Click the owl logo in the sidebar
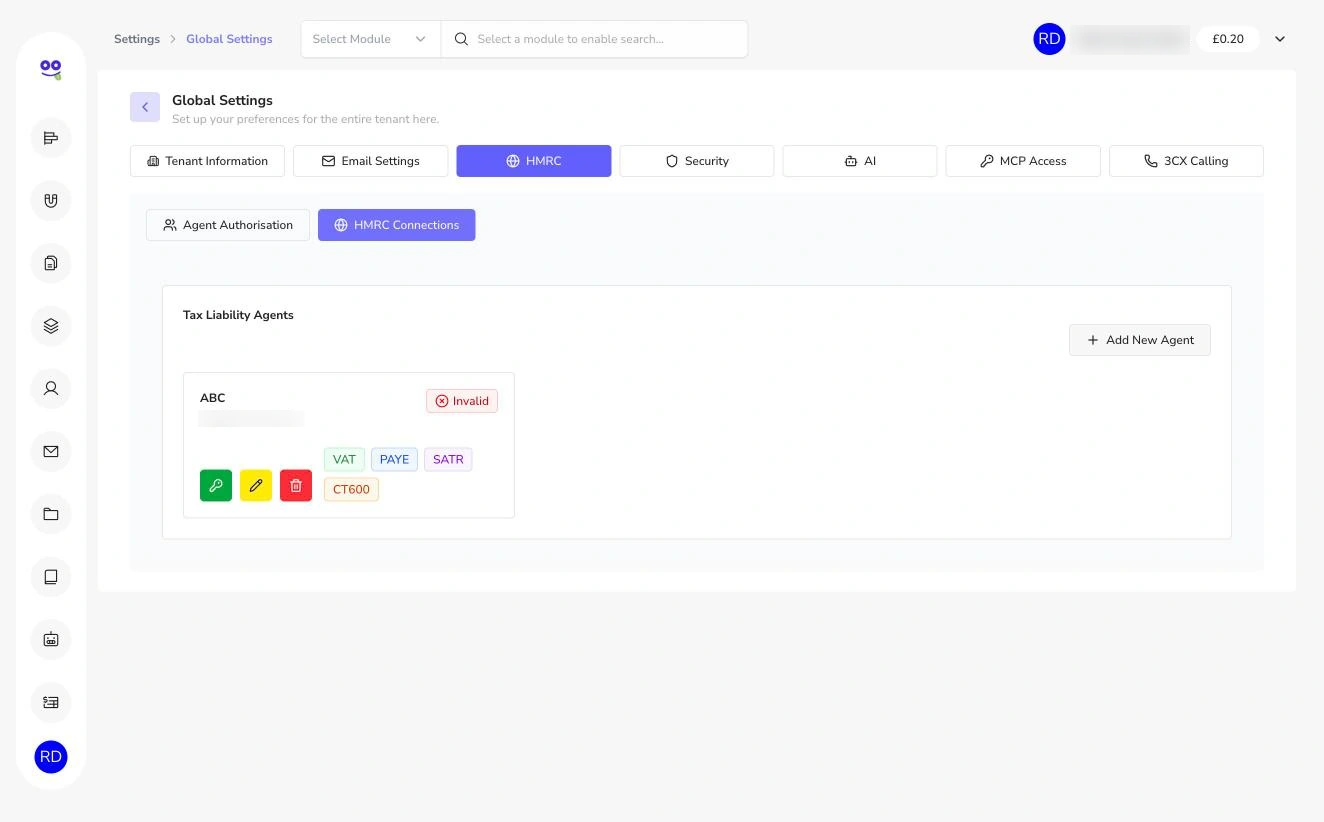The width and height of the screenshot is (1324, 822). 51,69
